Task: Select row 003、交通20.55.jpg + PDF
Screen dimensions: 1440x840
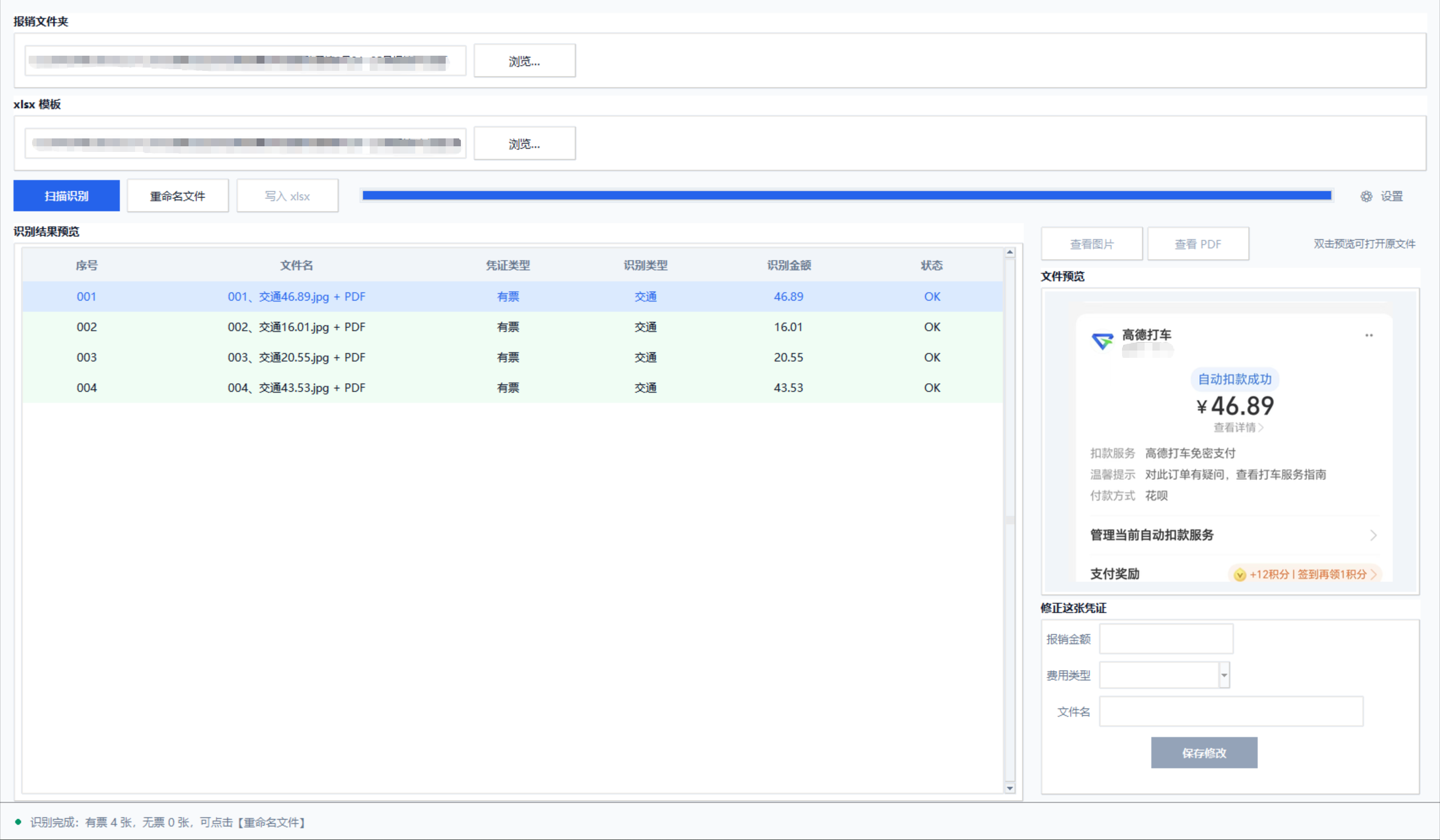Action: point(513,358)
